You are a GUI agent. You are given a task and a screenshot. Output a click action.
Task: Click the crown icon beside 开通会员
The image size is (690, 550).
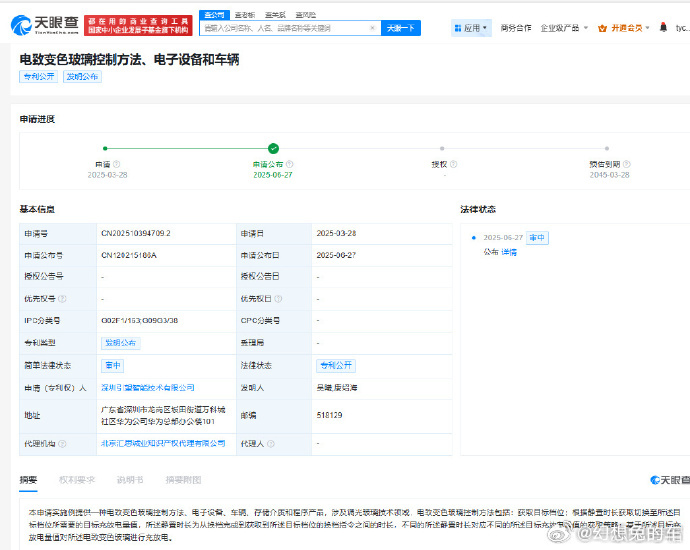[x=602, y=28]
